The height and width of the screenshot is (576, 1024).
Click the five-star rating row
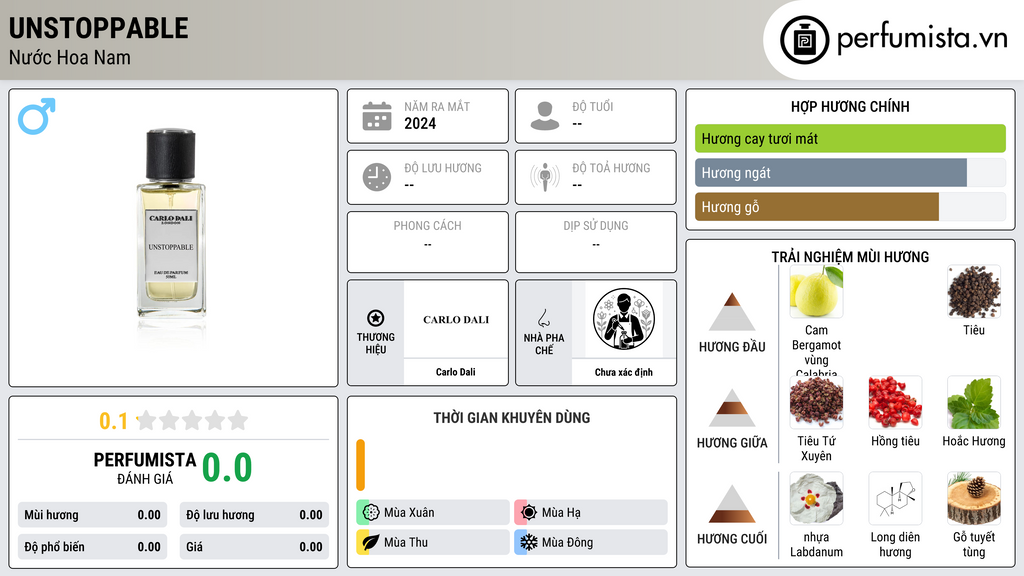192,421
